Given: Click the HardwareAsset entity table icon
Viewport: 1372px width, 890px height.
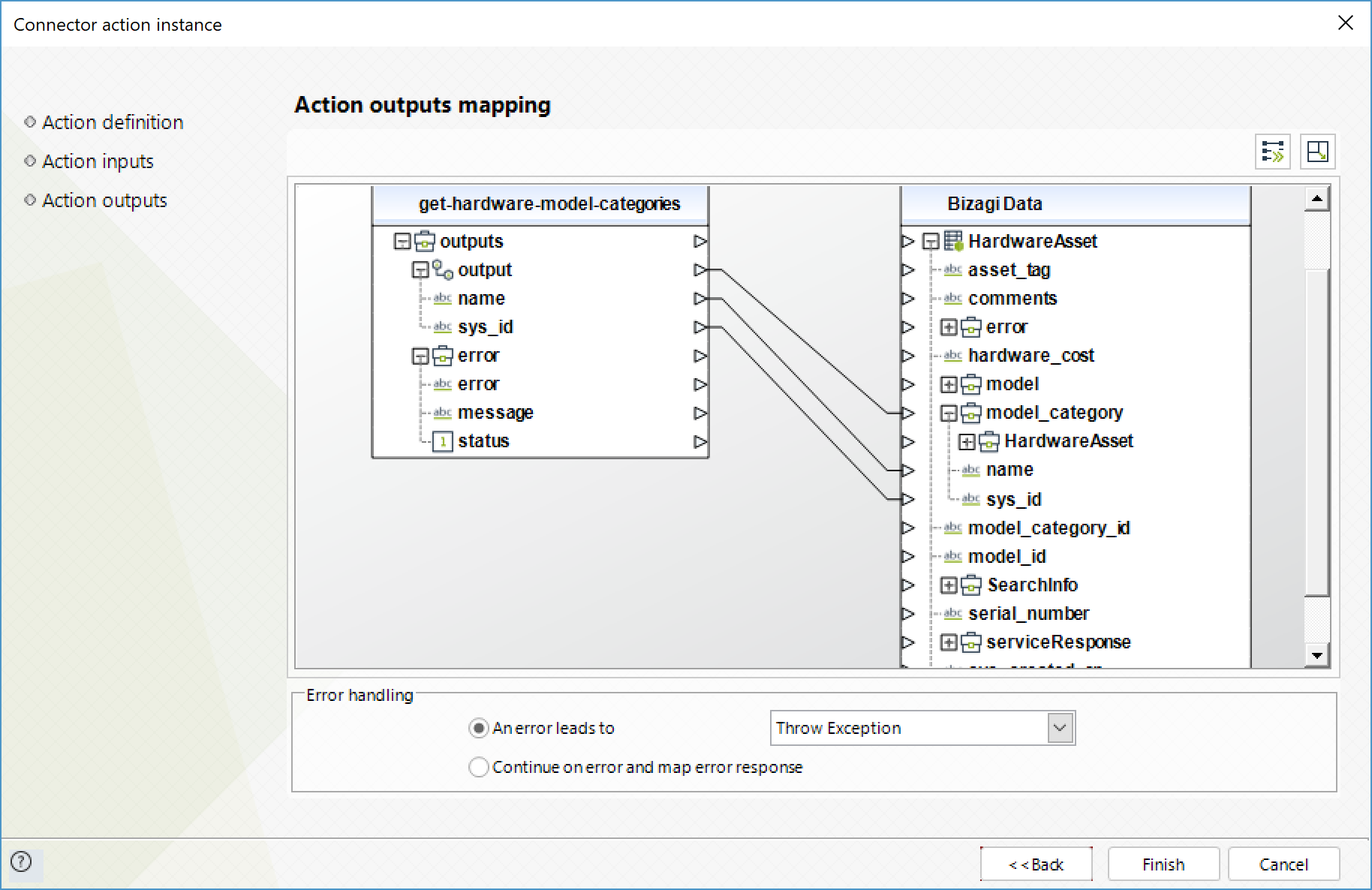Looking at the screenshot, I should 953,241.
